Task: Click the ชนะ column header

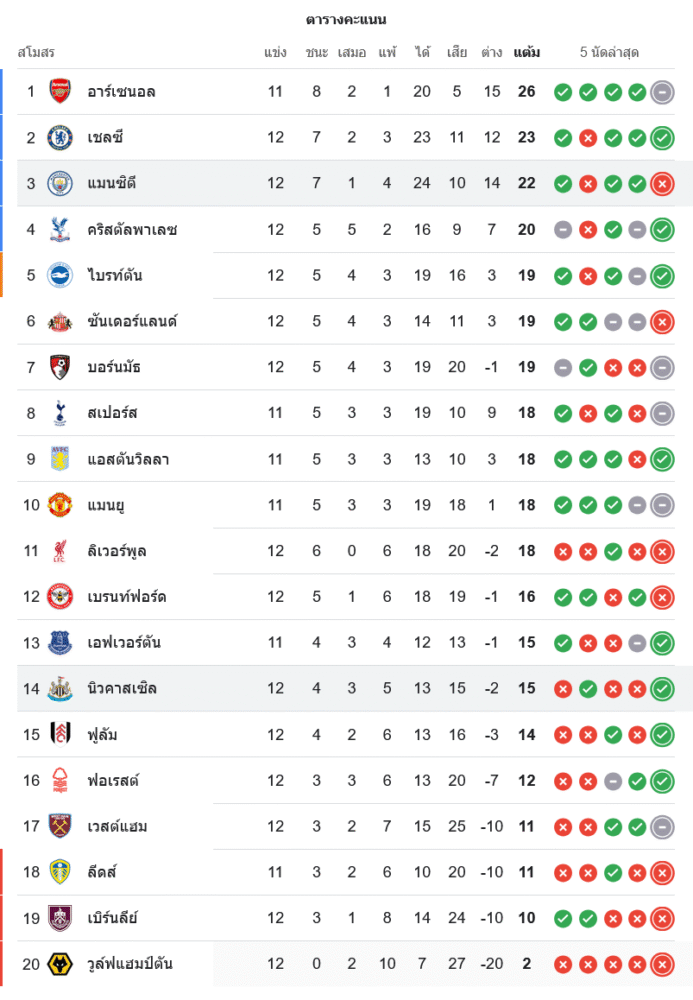Action: [317, 52]
